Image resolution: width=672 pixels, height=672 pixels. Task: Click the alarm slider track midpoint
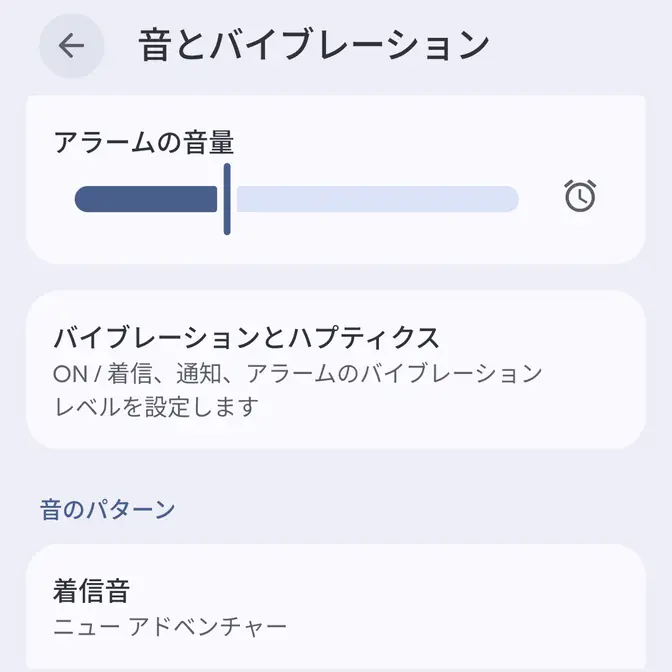tap(297, 199)
